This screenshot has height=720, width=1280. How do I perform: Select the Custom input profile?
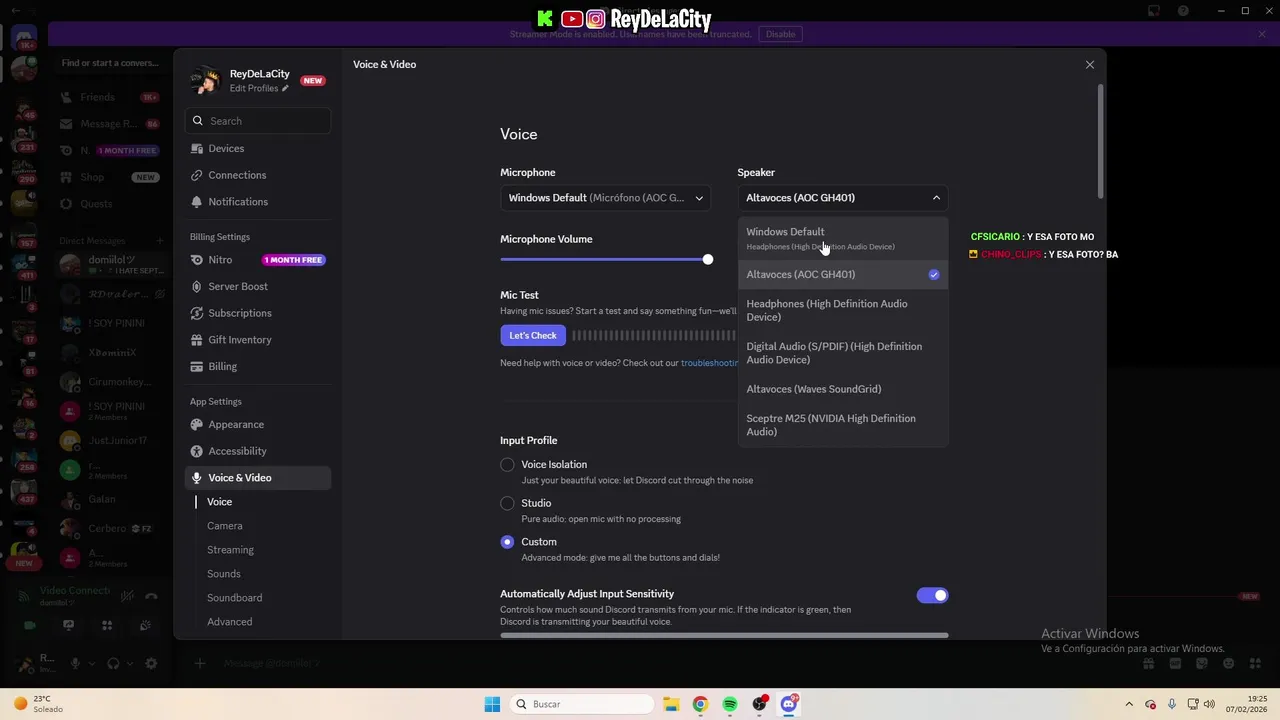(507, 542)
